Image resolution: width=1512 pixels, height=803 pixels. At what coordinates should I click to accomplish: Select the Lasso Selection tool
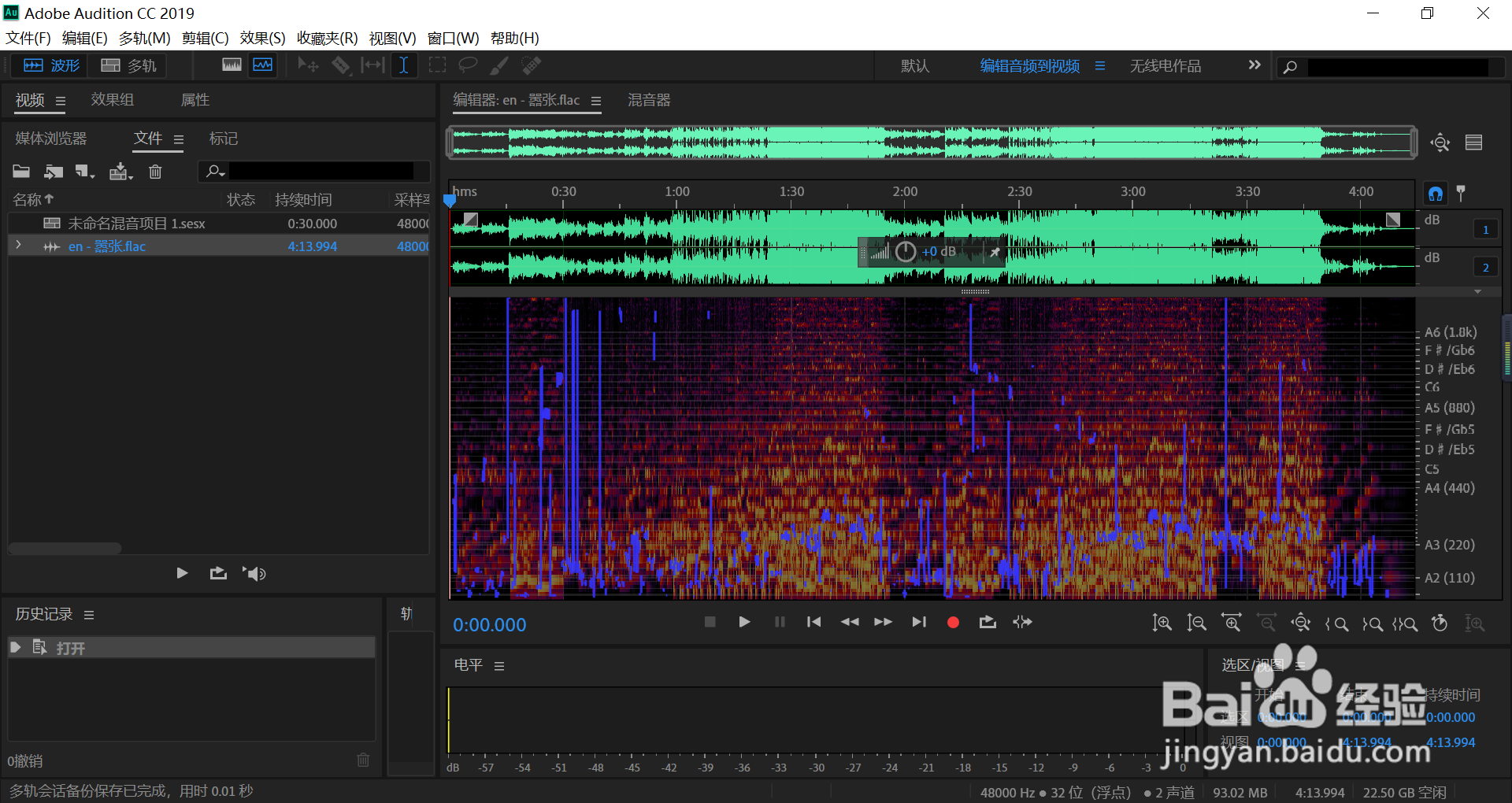[469, 65]
